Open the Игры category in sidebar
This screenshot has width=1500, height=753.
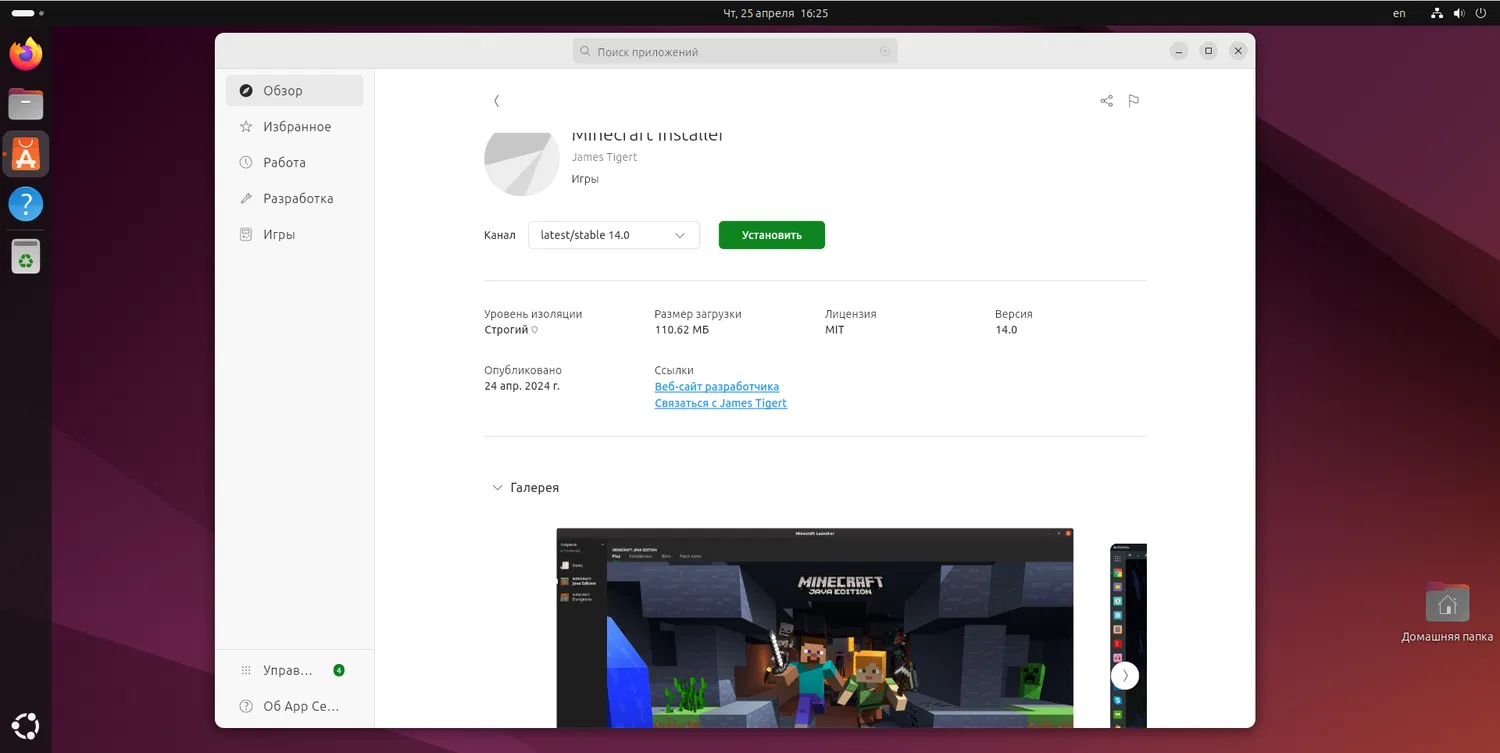coord(294,234)
